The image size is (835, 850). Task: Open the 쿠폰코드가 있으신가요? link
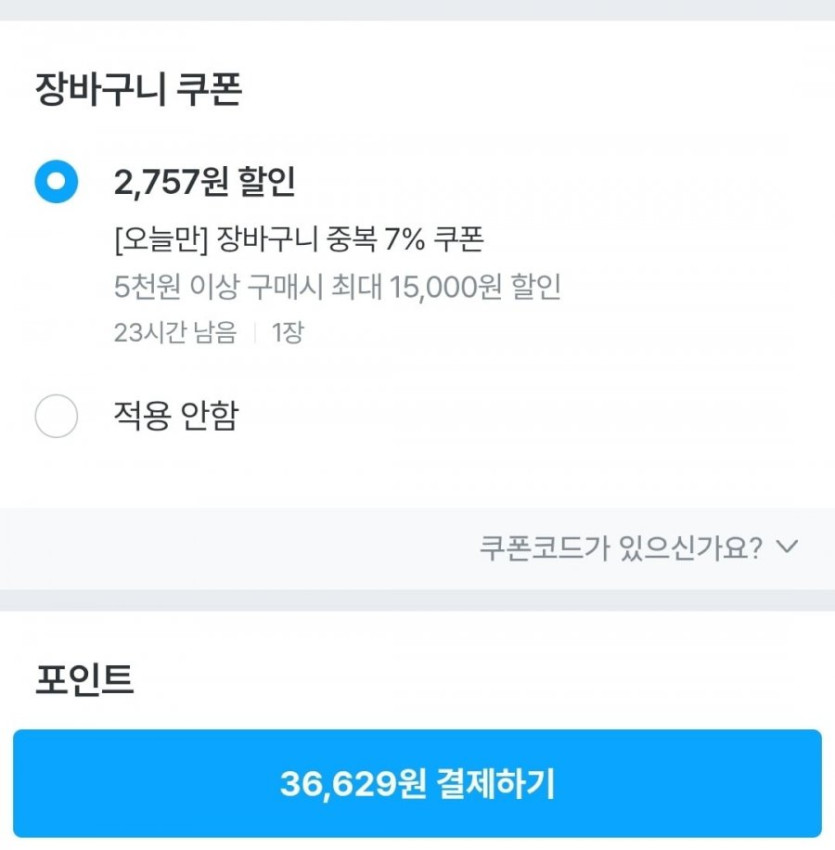click(x=621, y=548)
